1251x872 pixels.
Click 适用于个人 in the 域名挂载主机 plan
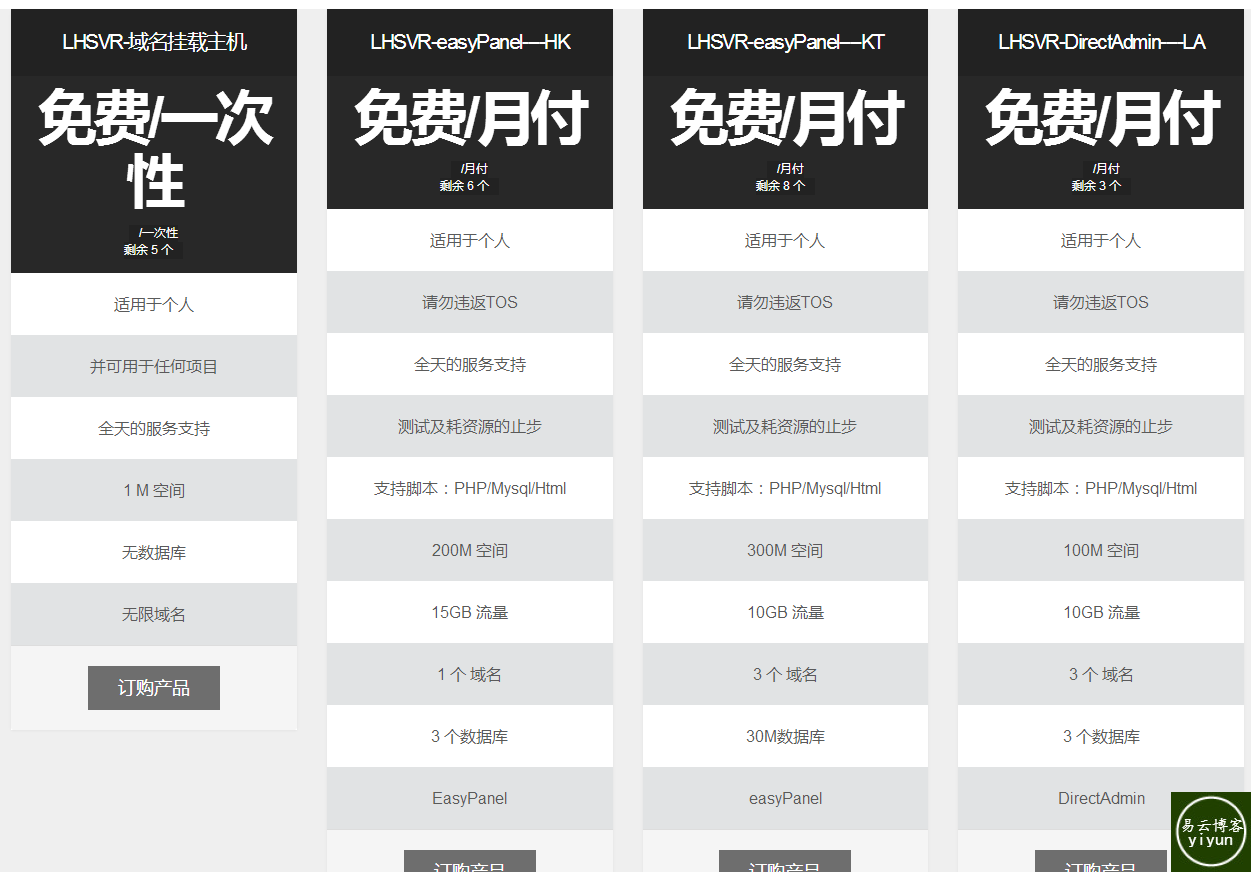click(154, 304)
